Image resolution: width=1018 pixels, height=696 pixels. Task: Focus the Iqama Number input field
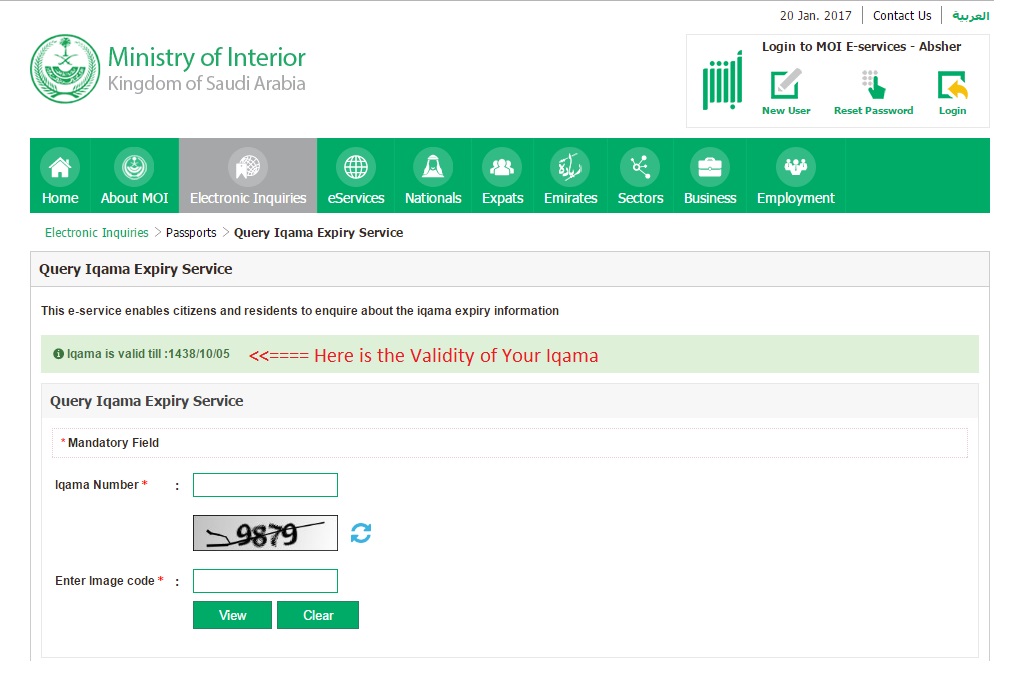coord(265,485)
